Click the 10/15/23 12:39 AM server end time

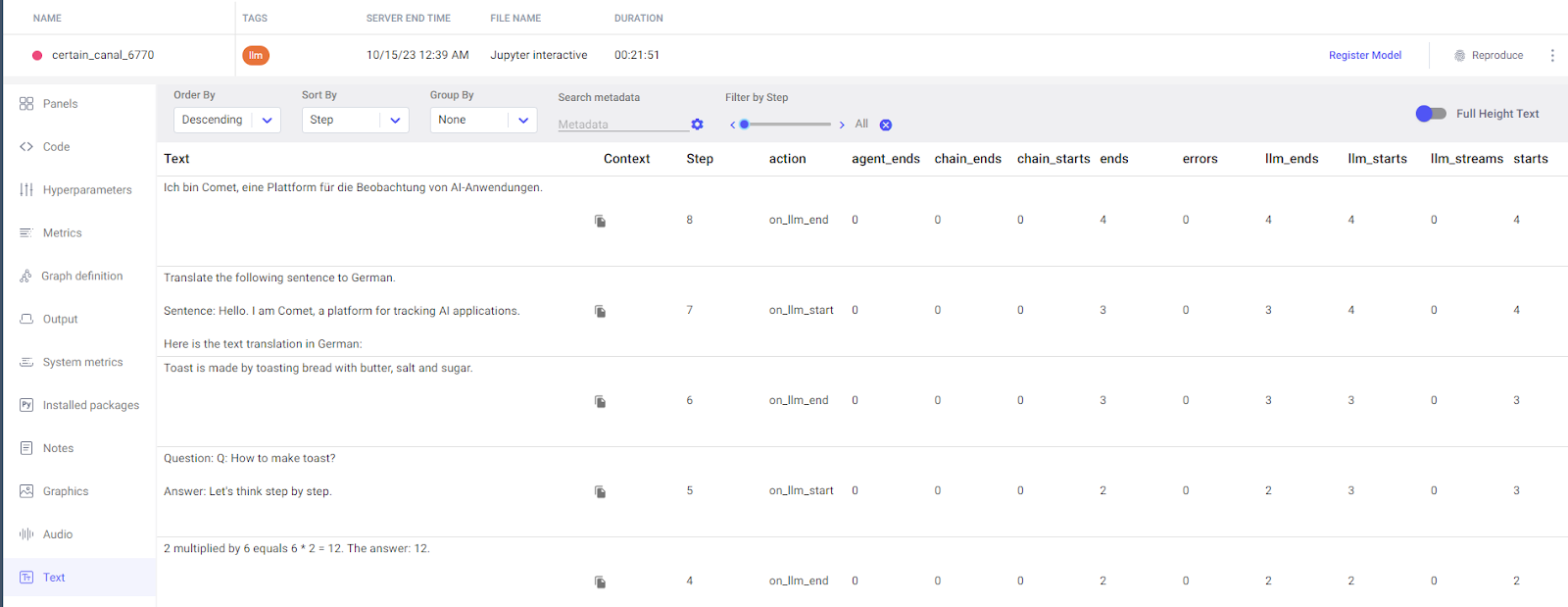(x=417, y=55)
